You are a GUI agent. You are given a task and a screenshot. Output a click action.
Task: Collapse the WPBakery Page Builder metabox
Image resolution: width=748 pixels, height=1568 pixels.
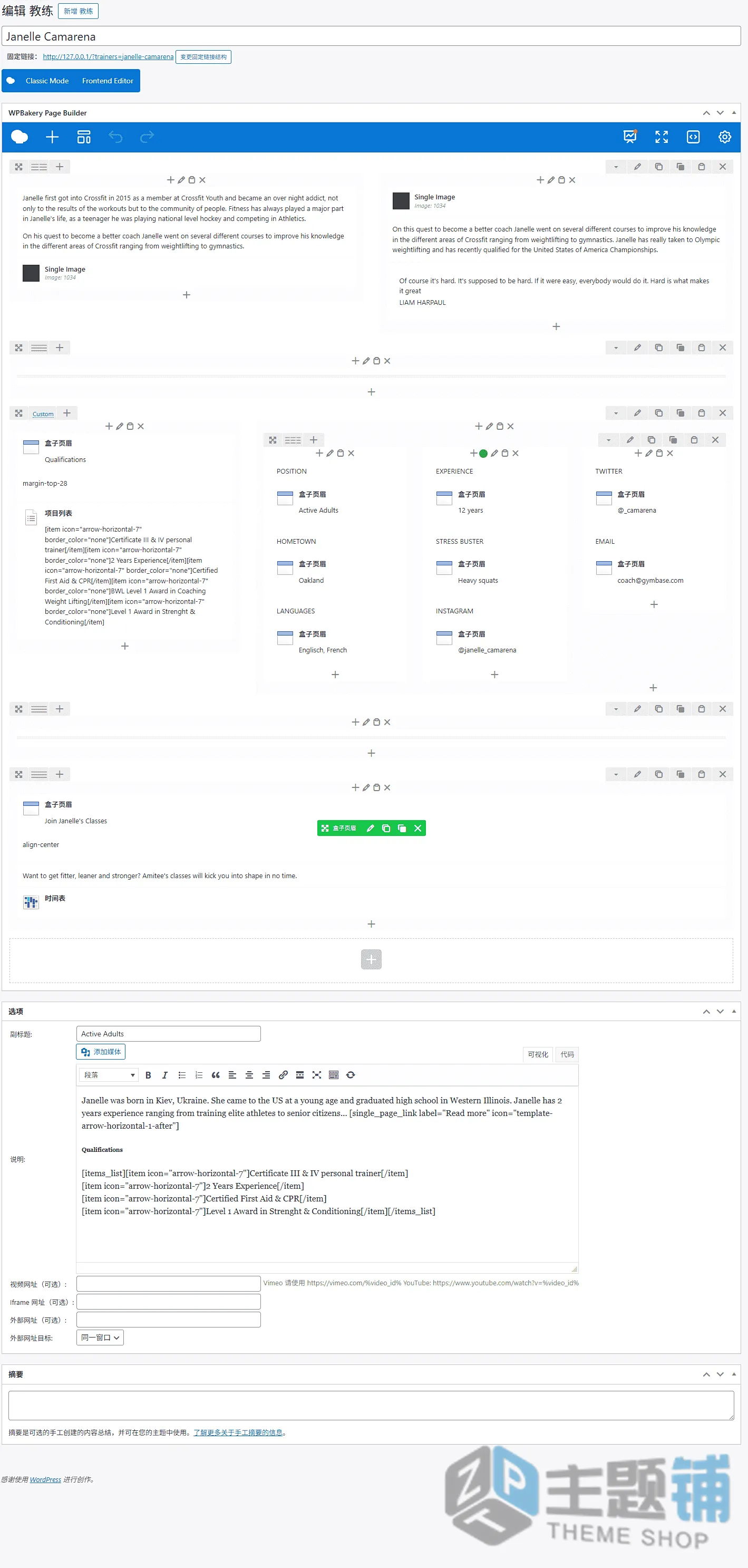tap(734, 113)
